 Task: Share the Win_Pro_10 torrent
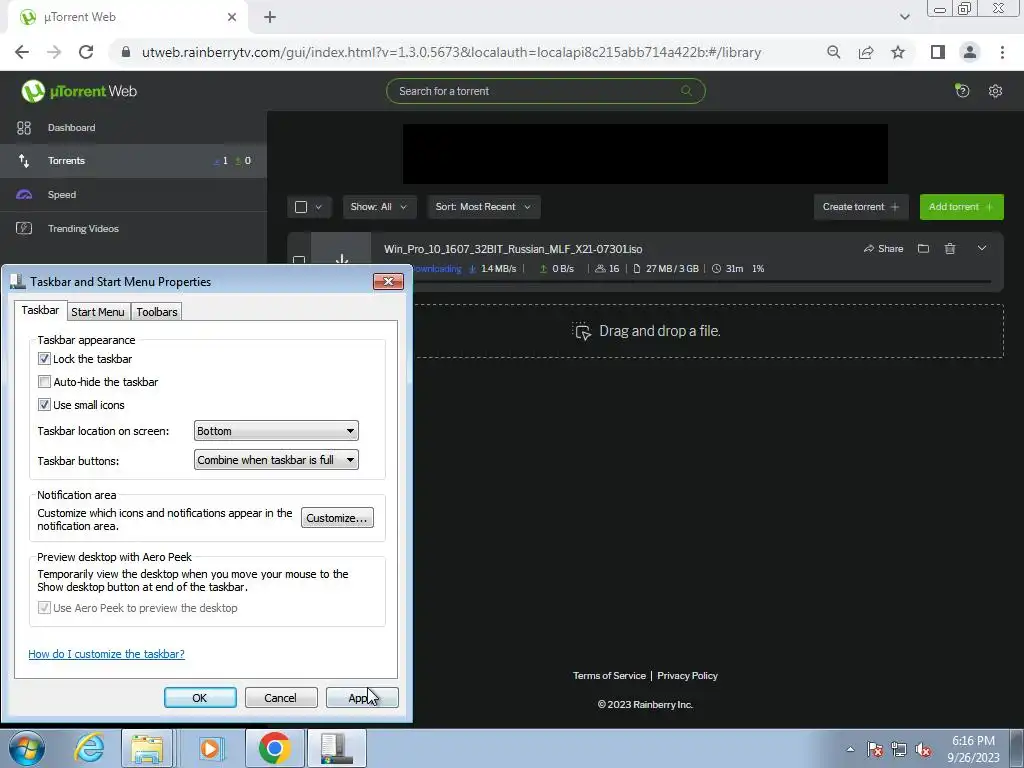(x=884, y=249)
